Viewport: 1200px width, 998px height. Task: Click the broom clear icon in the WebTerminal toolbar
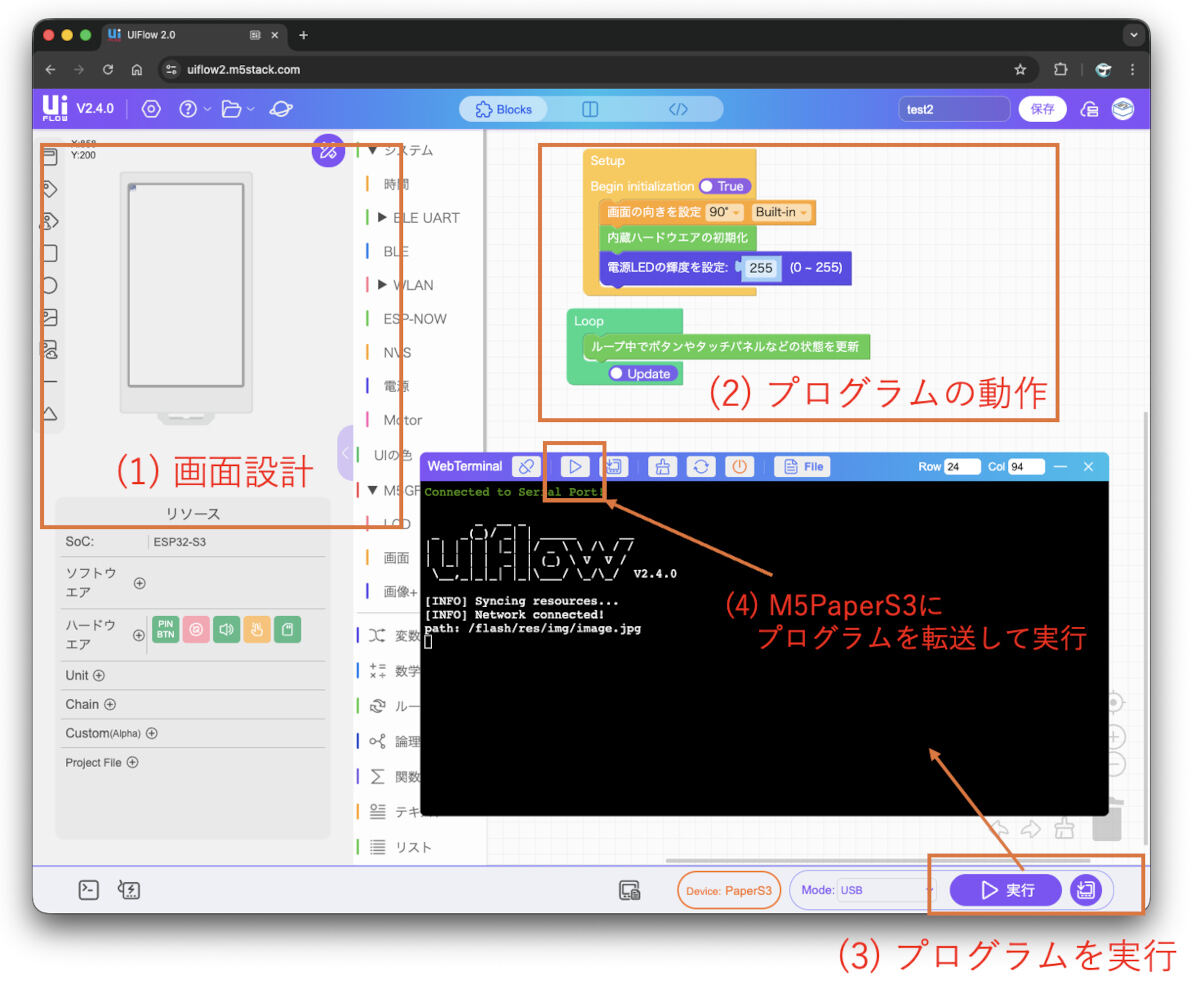pyautogui.click(x=662, y=466)
